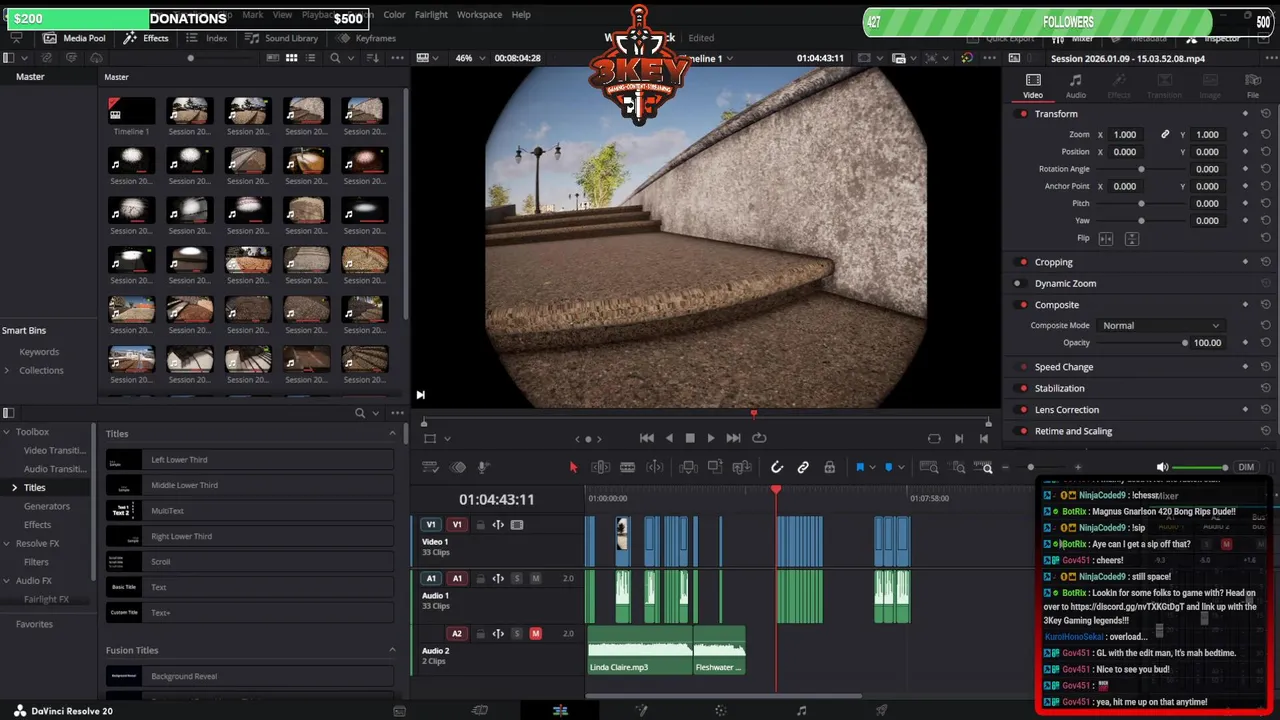Toggle the Loop playback icon
1280x720 pixels.
click(759, 438)
